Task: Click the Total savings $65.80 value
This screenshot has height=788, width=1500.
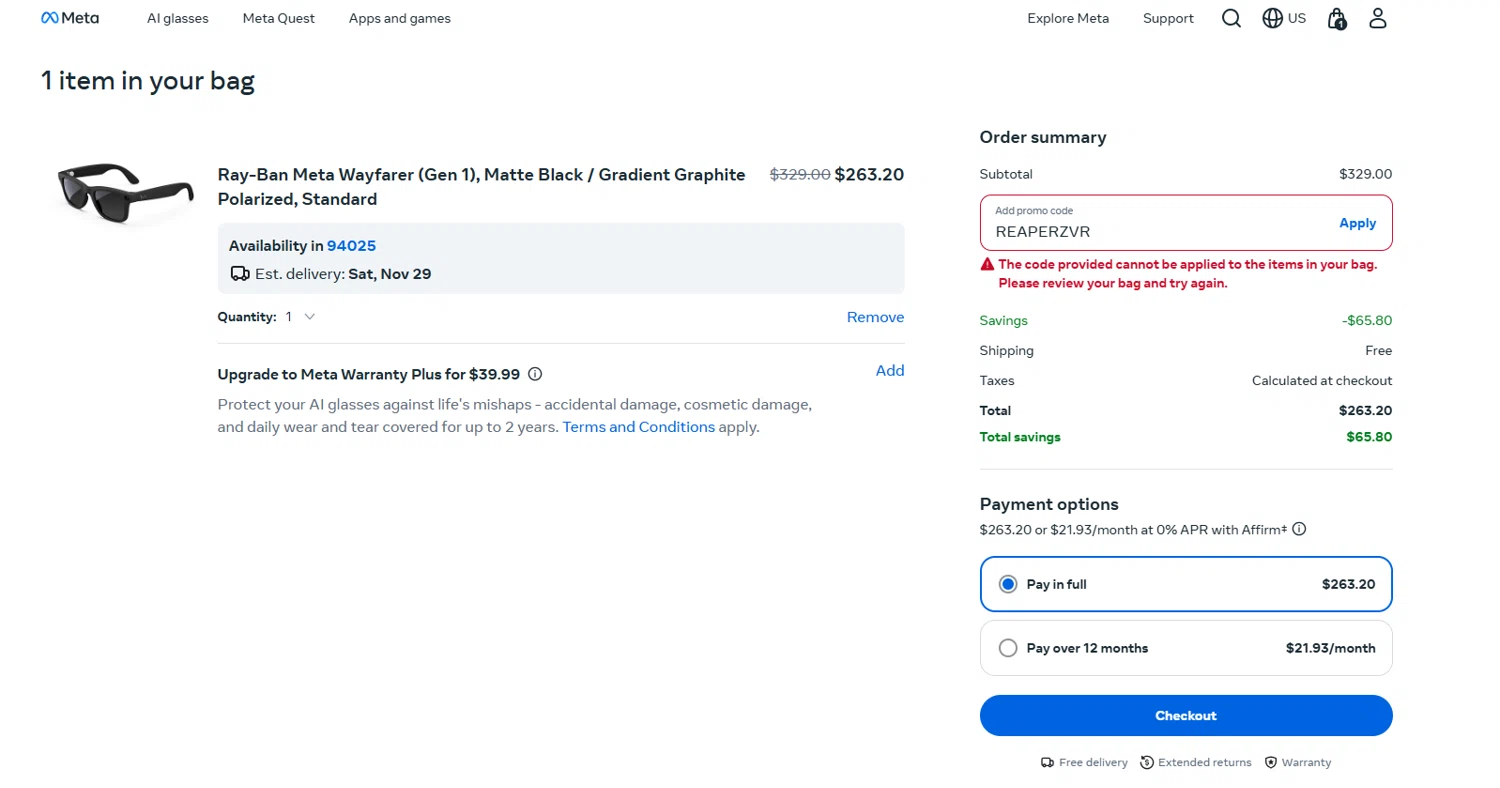Action: (1369, 437)
